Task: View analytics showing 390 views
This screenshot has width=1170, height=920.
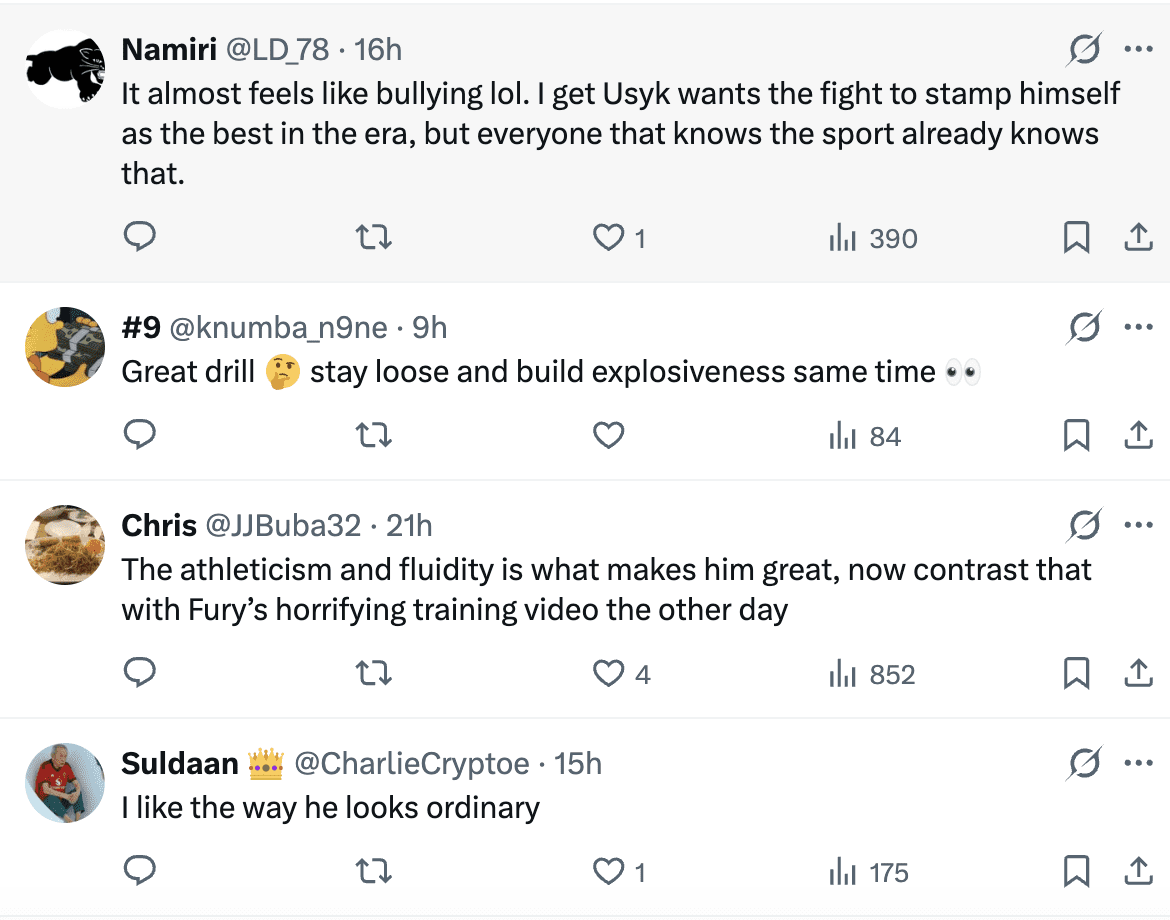Action: tap(873, 238)
